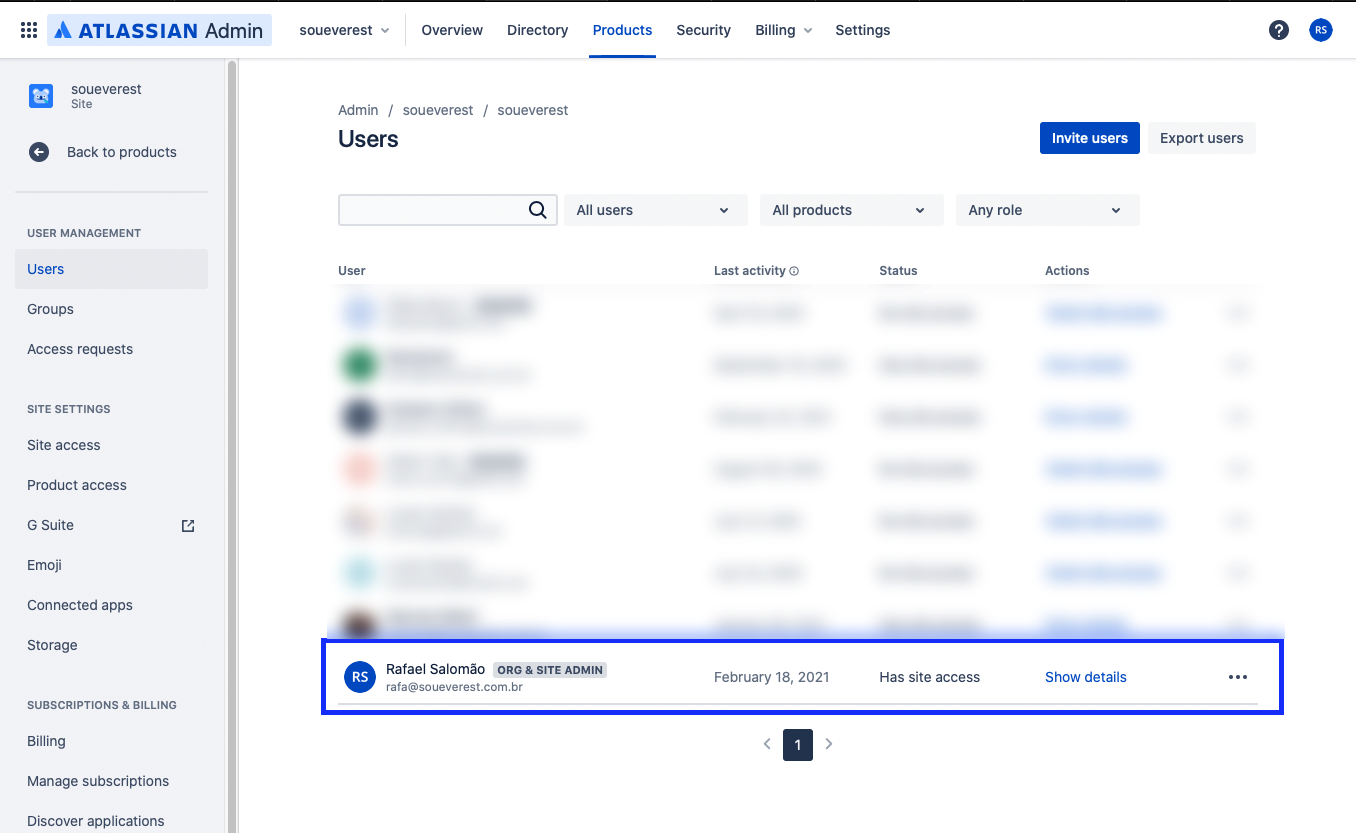The image size is (1356, 833).
Task: Open the Billing dropdown in top navigation
Action: [x=783, y=30]
